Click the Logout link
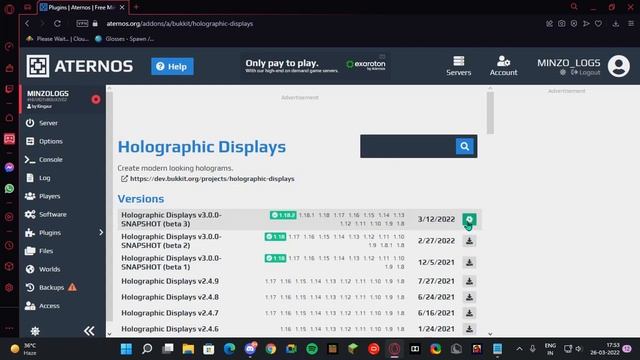Image resolution: width=640 pixels, height=360 pixels. tap(585, 72)
